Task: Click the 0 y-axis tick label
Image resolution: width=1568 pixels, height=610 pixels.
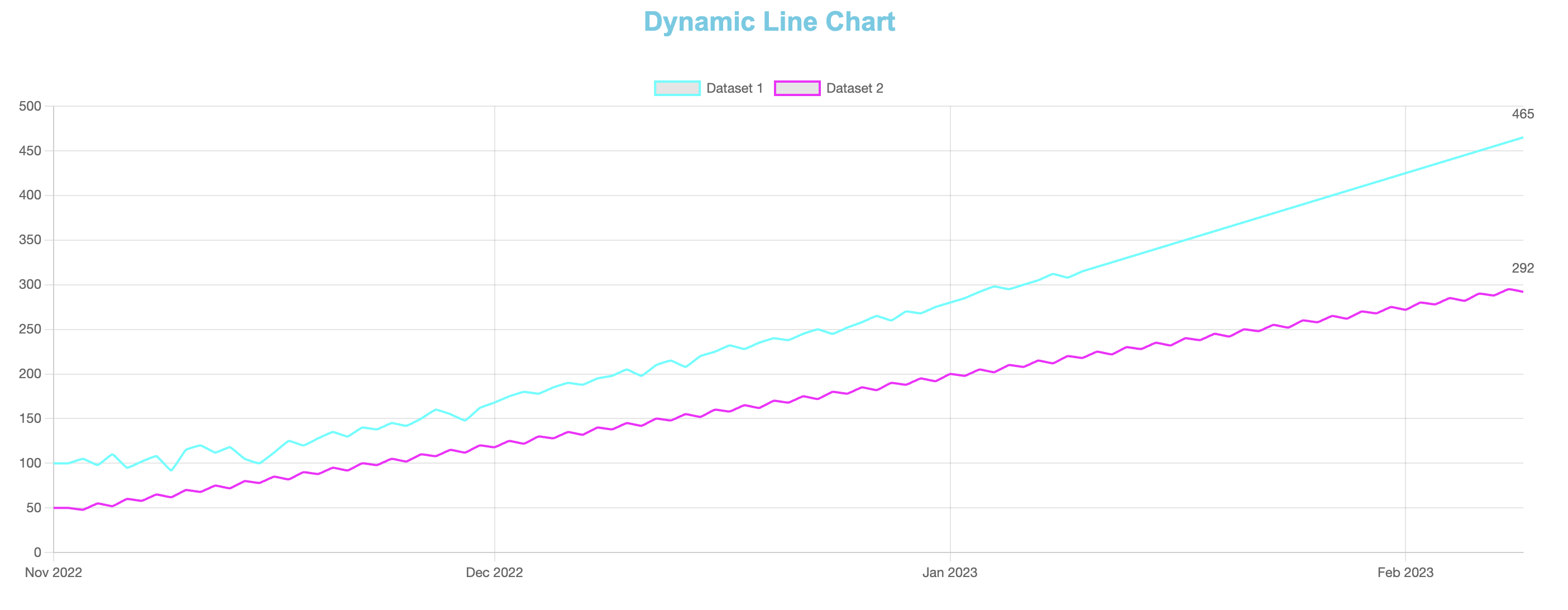Action: click(x=38, y=552)
